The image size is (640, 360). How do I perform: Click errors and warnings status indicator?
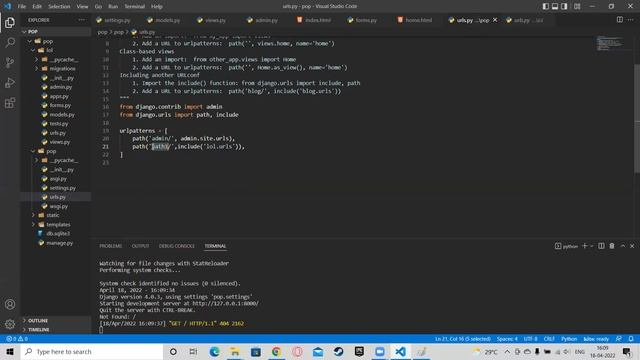17,339
